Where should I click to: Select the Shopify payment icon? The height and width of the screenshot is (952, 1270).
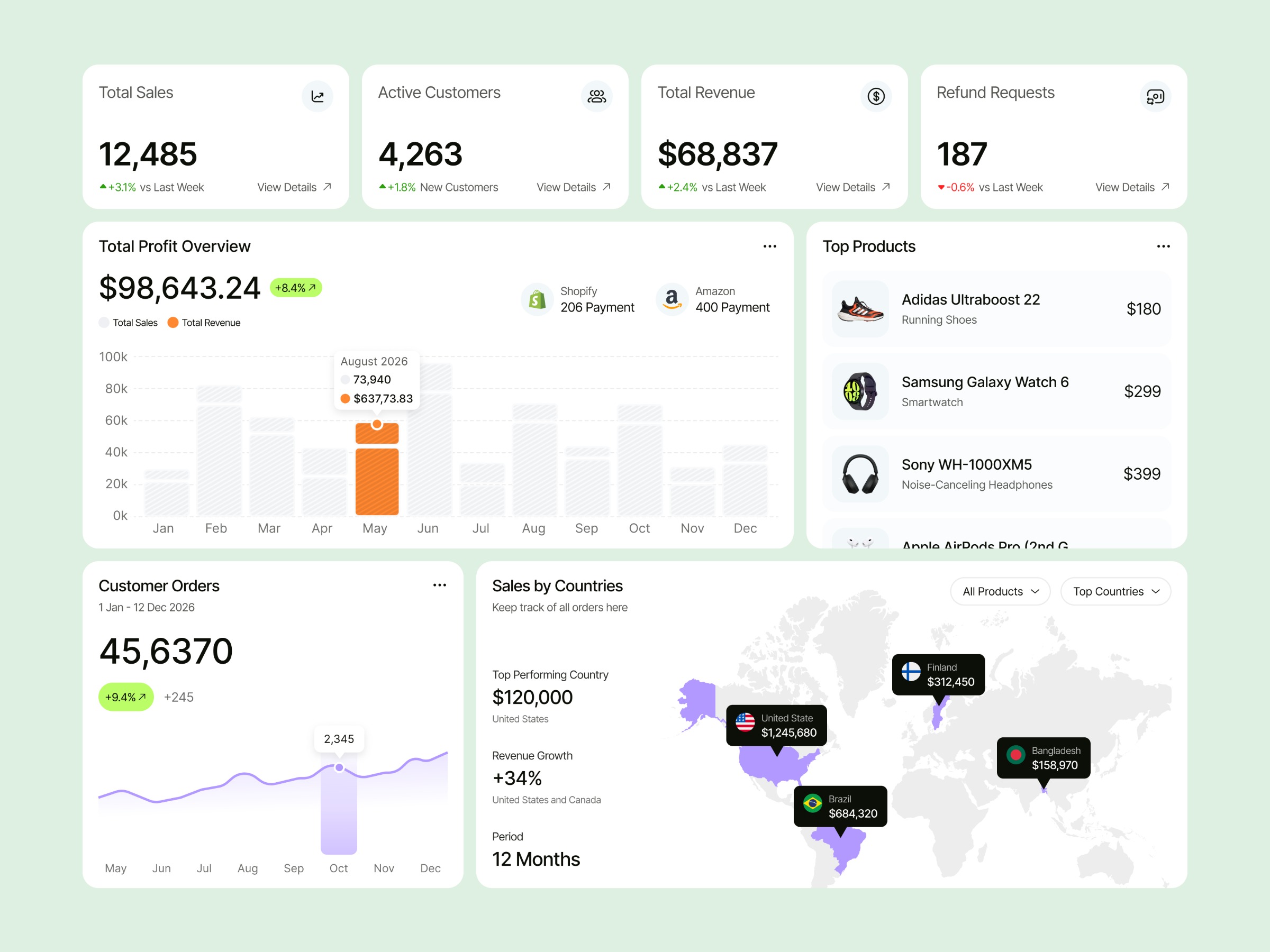[537, 299]
